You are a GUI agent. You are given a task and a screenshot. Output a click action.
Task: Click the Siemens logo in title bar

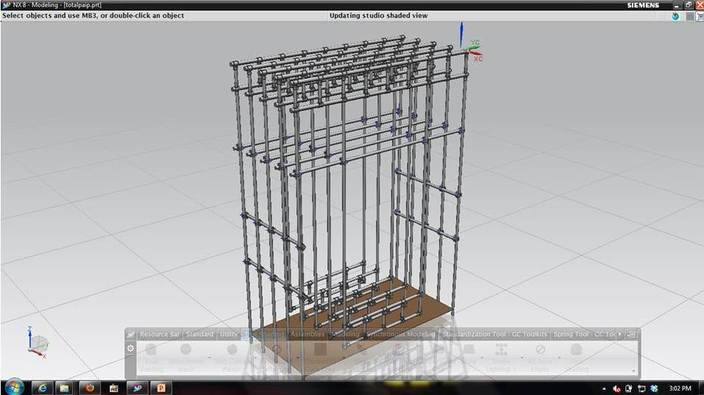point(643,5)
